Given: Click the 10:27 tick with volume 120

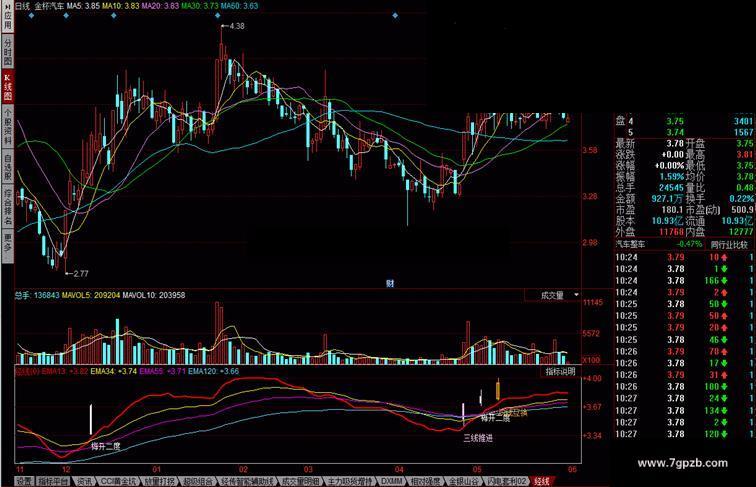Looking at the screenshot, I should [685, 434].
